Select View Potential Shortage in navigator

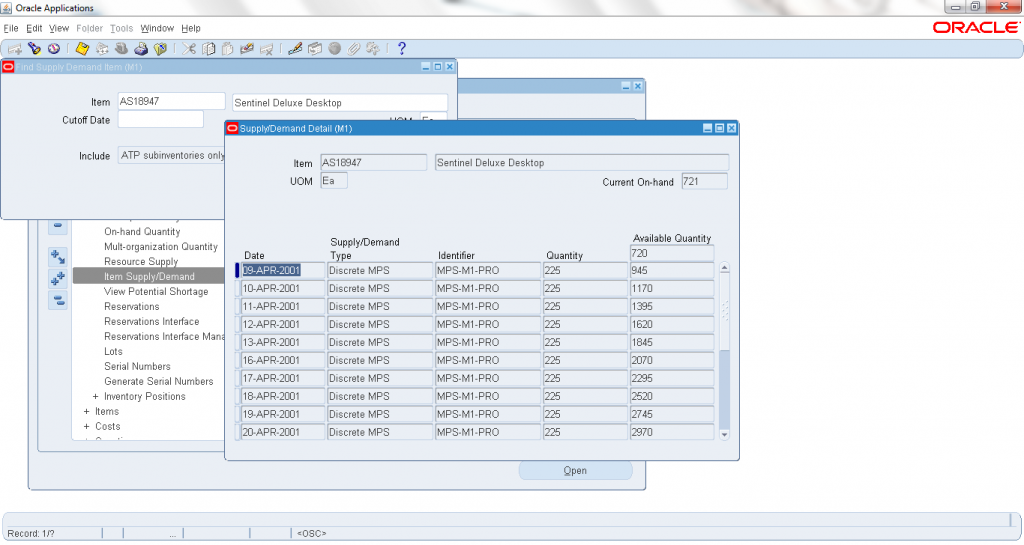click(x=156, y=292)
